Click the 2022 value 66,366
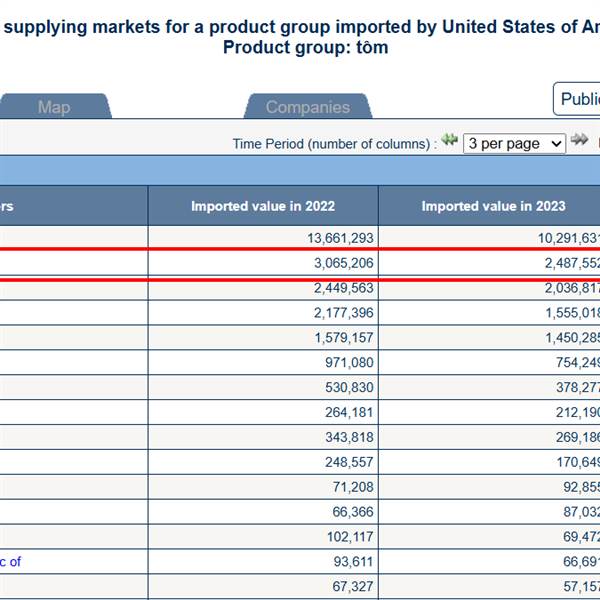This screenshot has width=600, height=600. point(353,512)
